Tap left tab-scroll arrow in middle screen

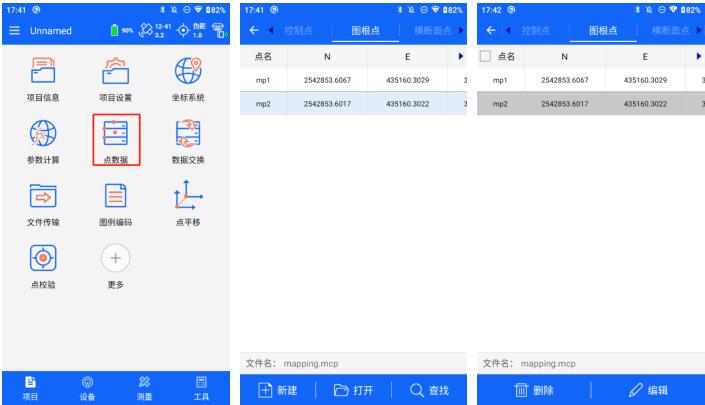point(271,30)
